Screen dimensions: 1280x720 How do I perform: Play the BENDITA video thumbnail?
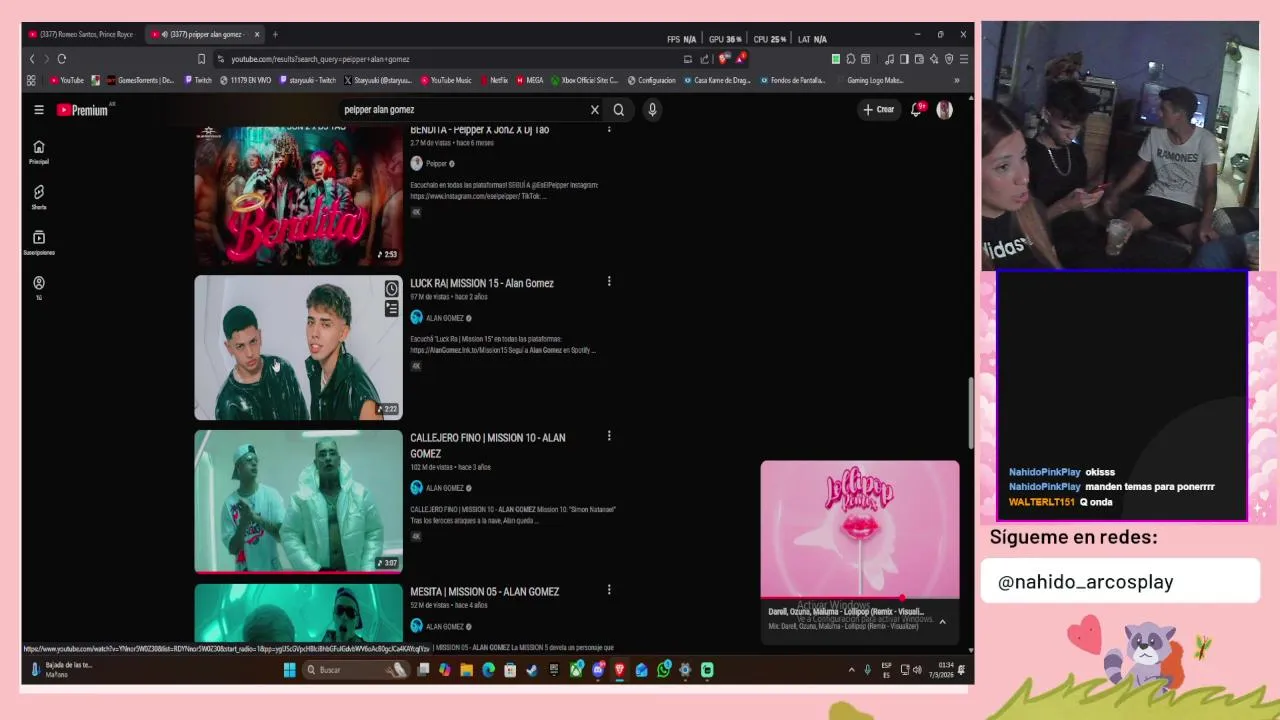pyautogui.click(x=298, y=196)
